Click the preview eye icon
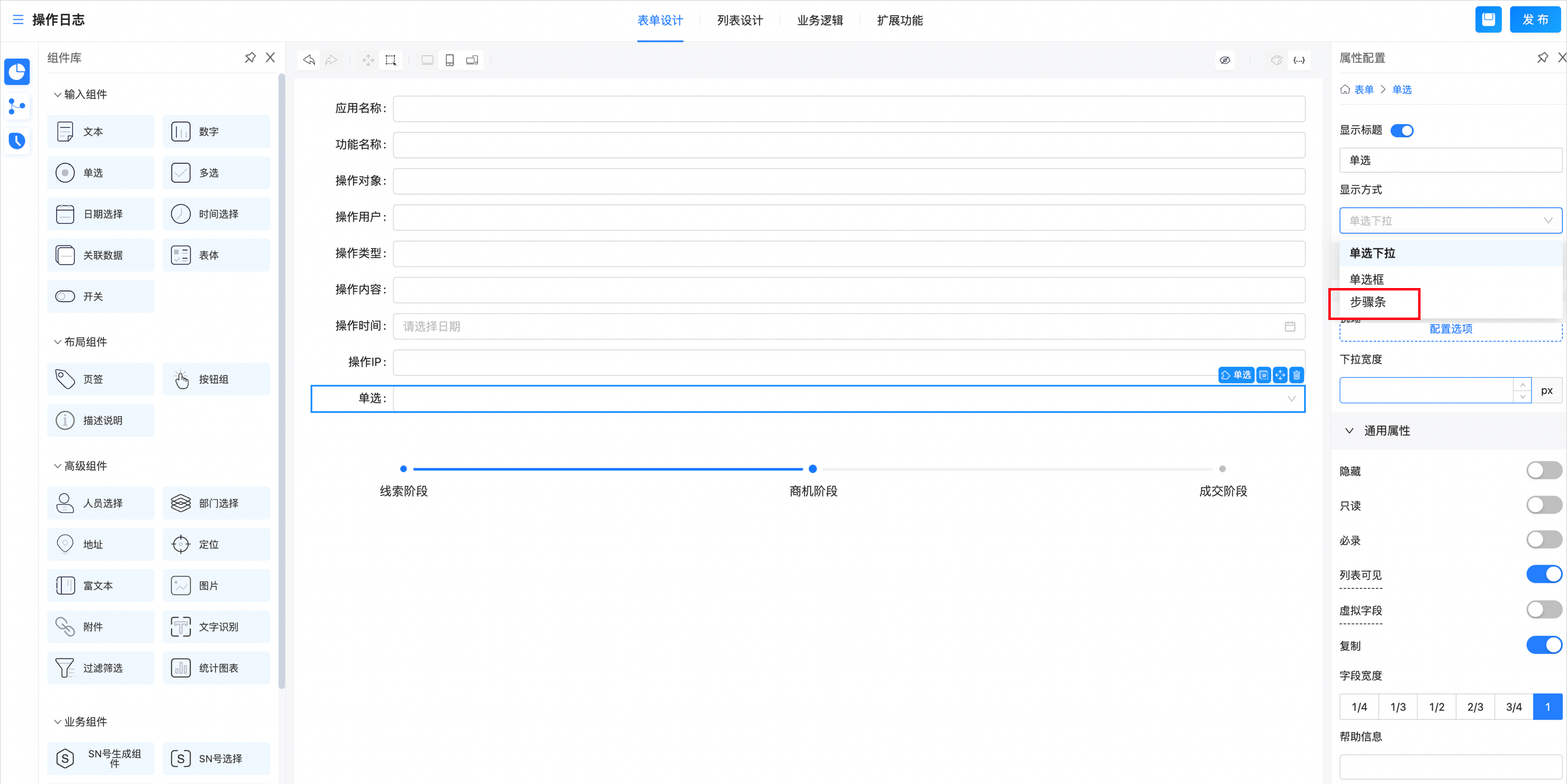Image resolution: width=1567 pixels, height=784 pixels. (1225, 60)
